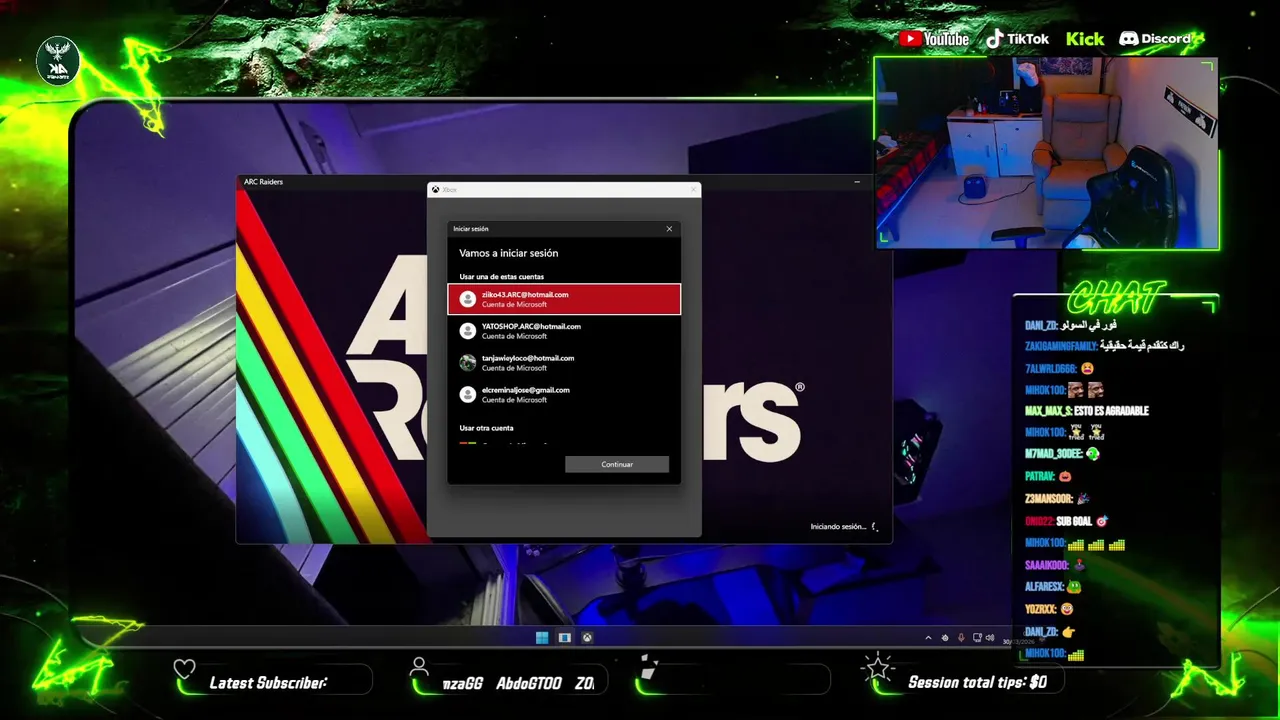Choose the YATOSHOP.ARC@hotmail.com account
The height and width of the screenshot is (720, 1280).
pos(564,331)
